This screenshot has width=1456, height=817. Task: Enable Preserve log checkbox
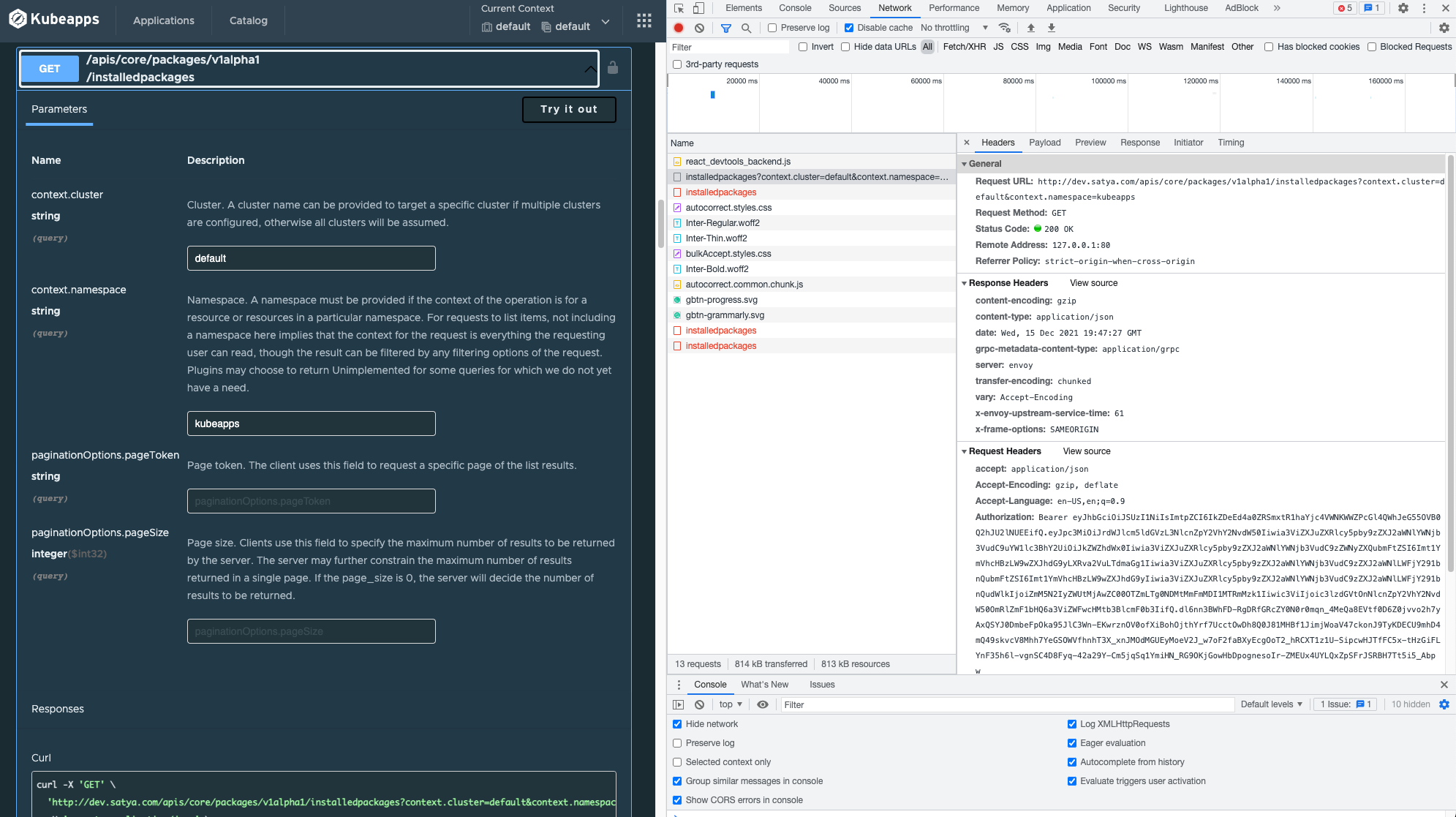click(x=772, y=27)
